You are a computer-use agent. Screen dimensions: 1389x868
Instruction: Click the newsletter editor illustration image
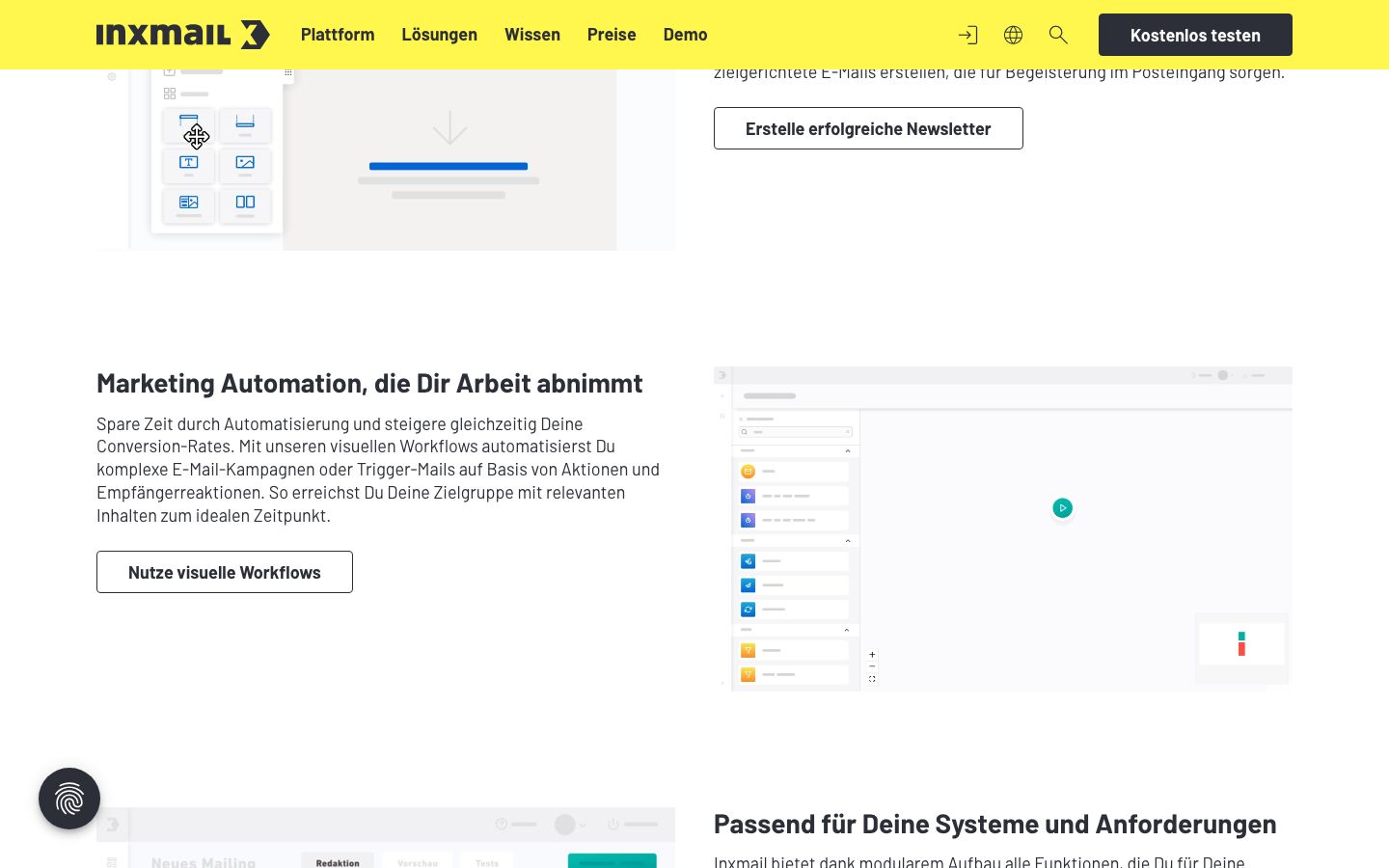(386, 159)
